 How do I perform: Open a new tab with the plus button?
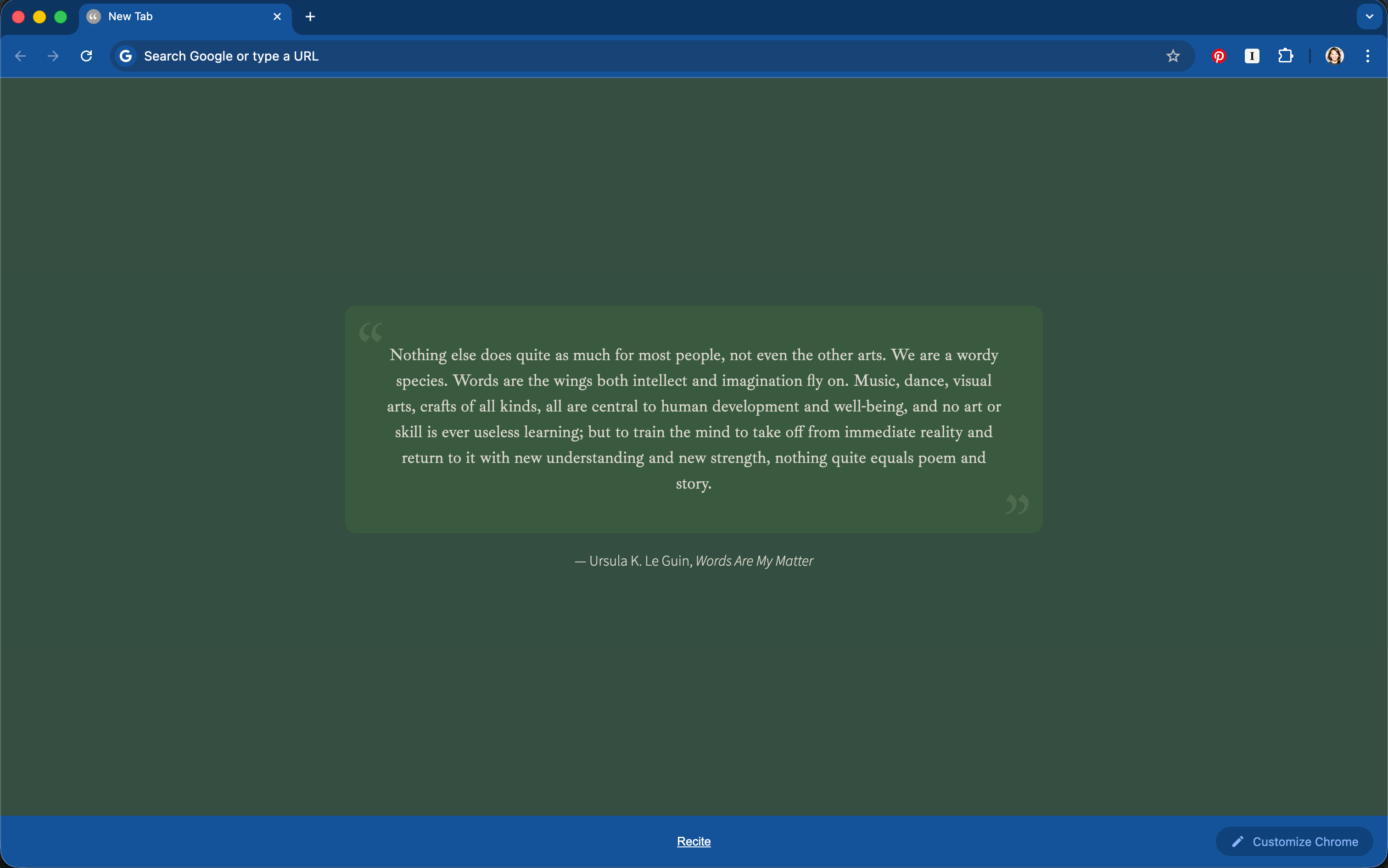(310, 17)
